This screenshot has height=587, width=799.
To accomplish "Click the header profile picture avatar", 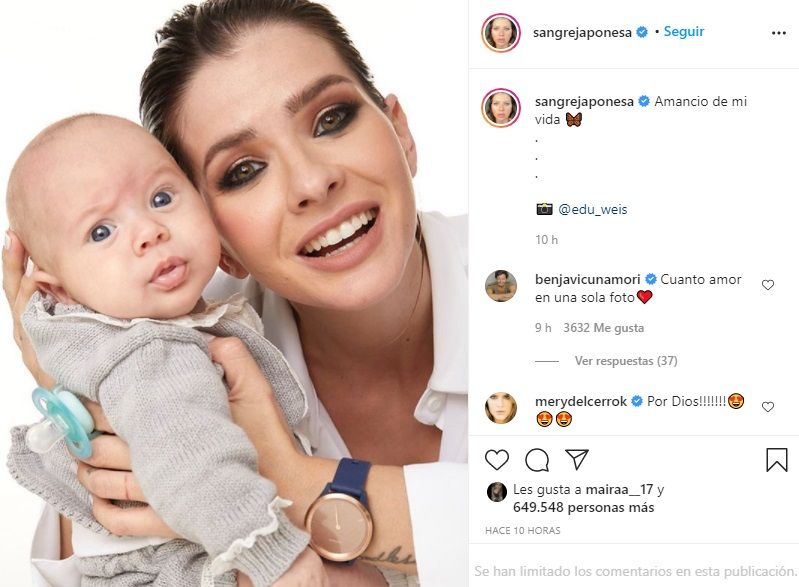I will (x=501, y=33).
